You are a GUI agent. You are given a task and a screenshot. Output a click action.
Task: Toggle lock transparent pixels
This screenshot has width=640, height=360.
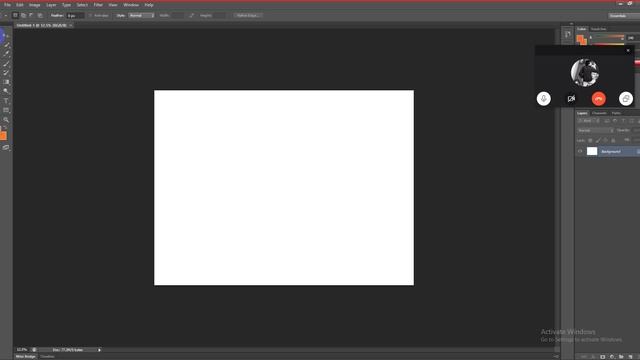tap(590, 140)
